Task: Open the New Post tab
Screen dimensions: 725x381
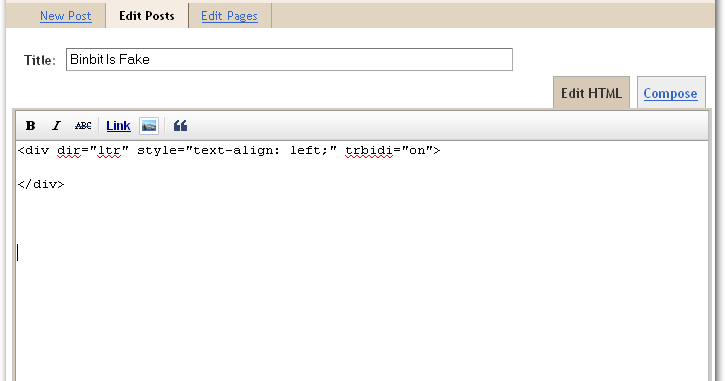Action: click(x=66, y=16)
